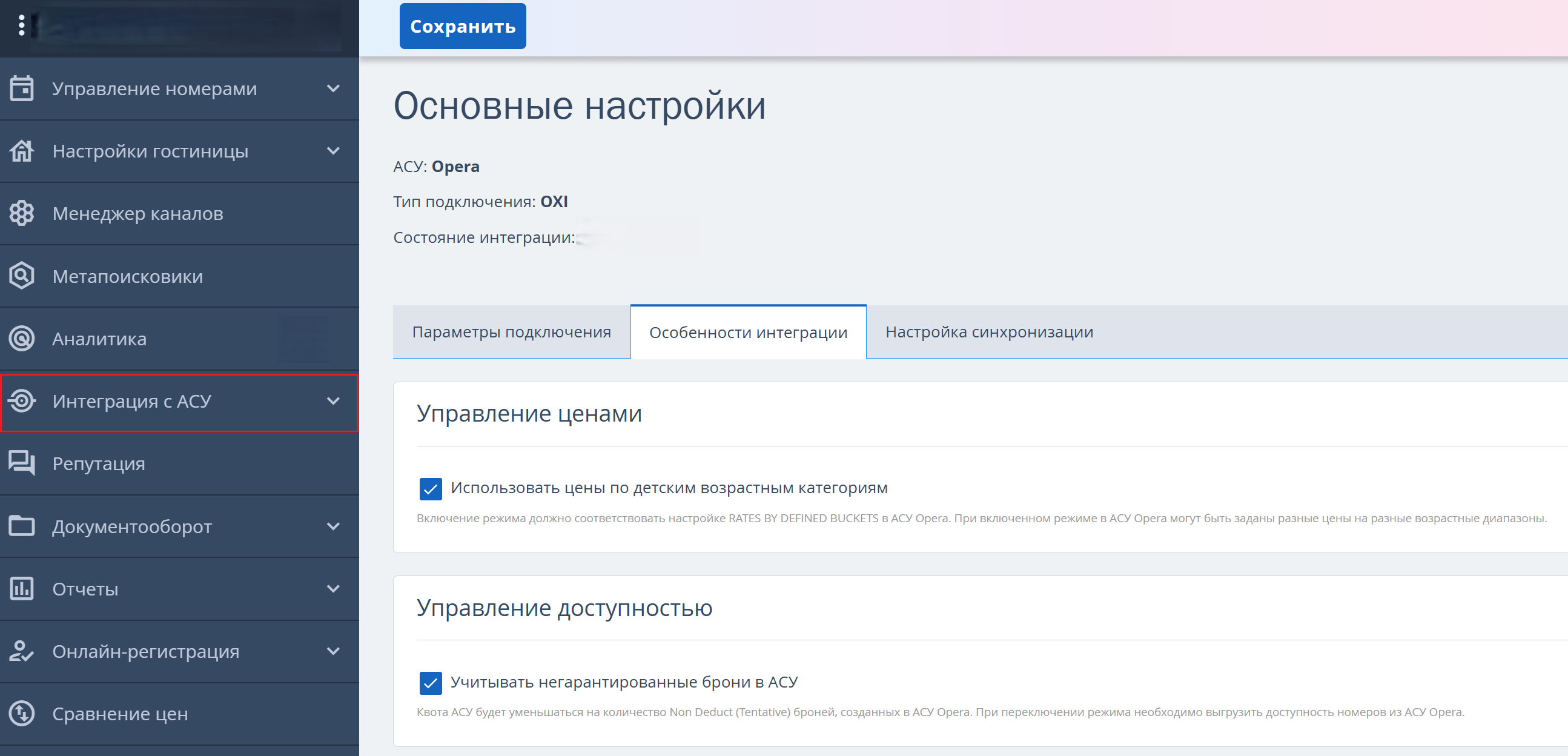Click the Сохранить button
The height and width of the screenshot is (756, 1568).
click(x=463, y=26)
